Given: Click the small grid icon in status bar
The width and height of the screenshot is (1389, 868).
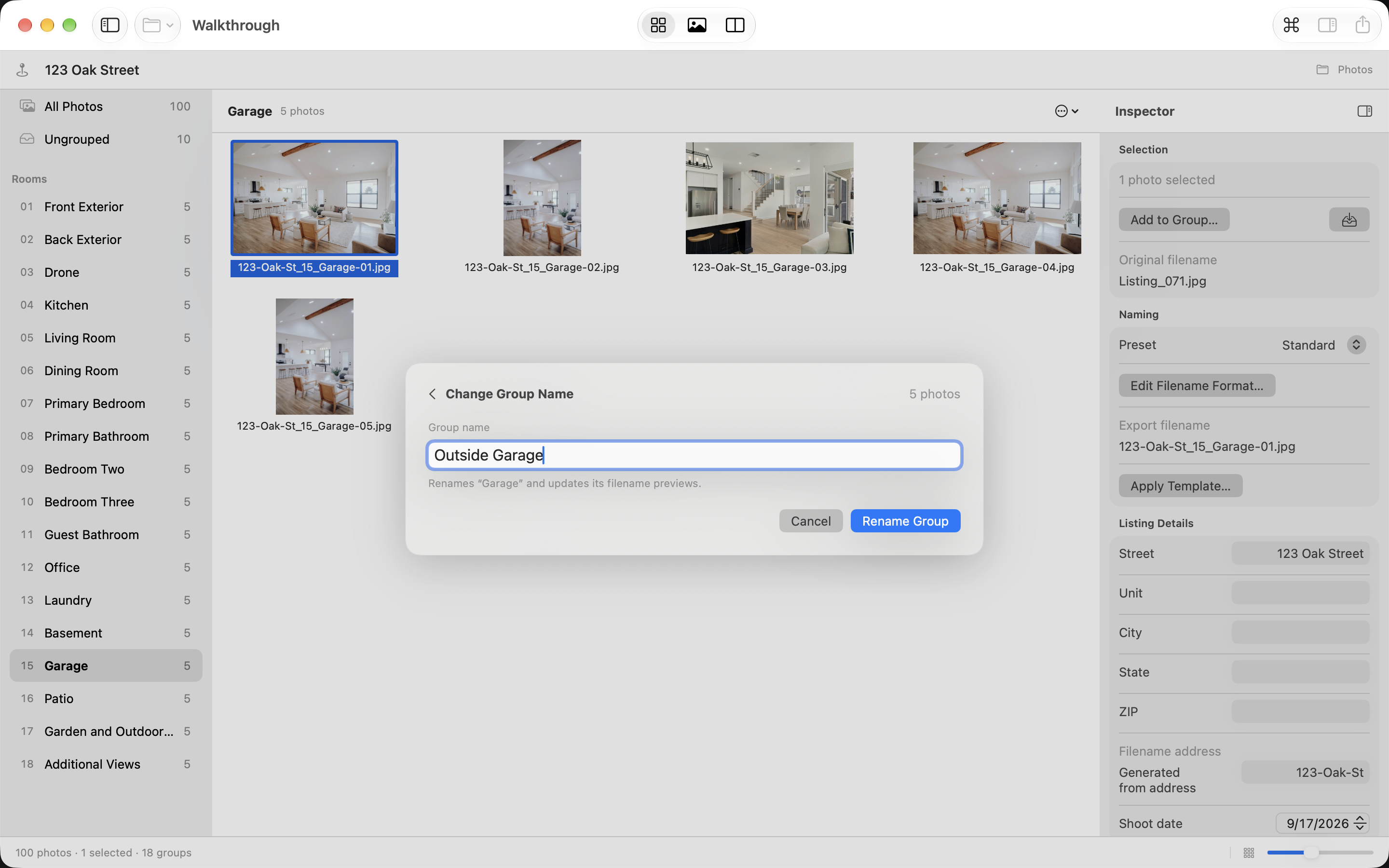Looking at the screenshot, I should point(1249,853).
